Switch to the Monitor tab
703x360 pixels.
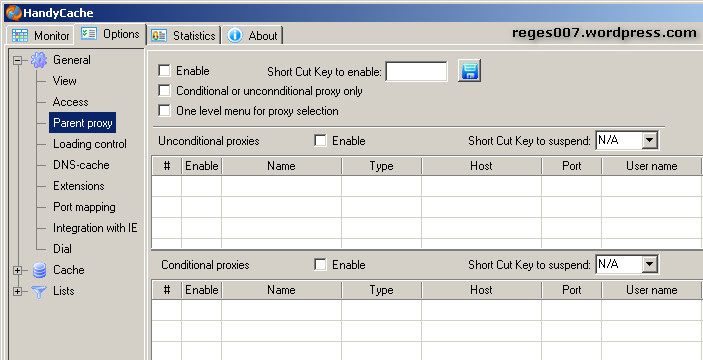coord(40,35)
